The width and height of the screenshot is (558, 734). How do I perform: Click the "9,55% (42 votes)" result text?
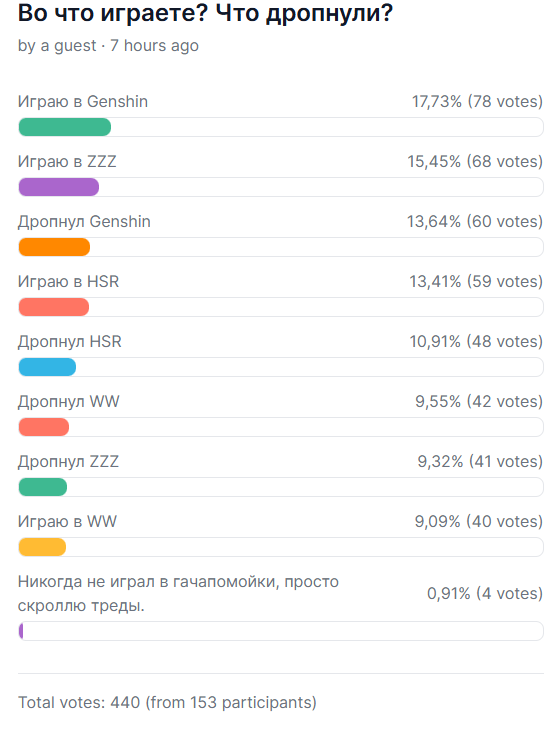tap(479, 402)
